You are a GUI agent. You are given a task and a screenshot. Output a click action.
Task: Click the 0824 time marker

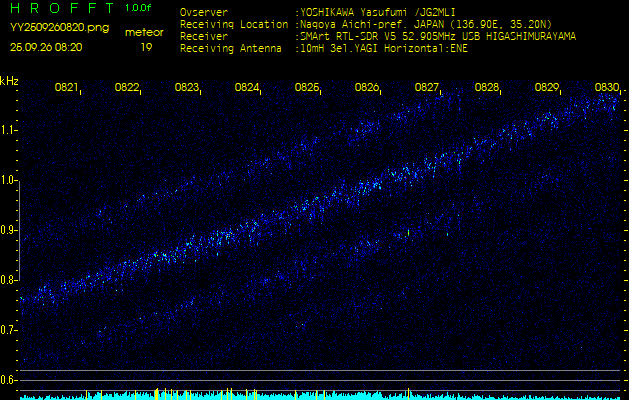[x=247, y=88]
